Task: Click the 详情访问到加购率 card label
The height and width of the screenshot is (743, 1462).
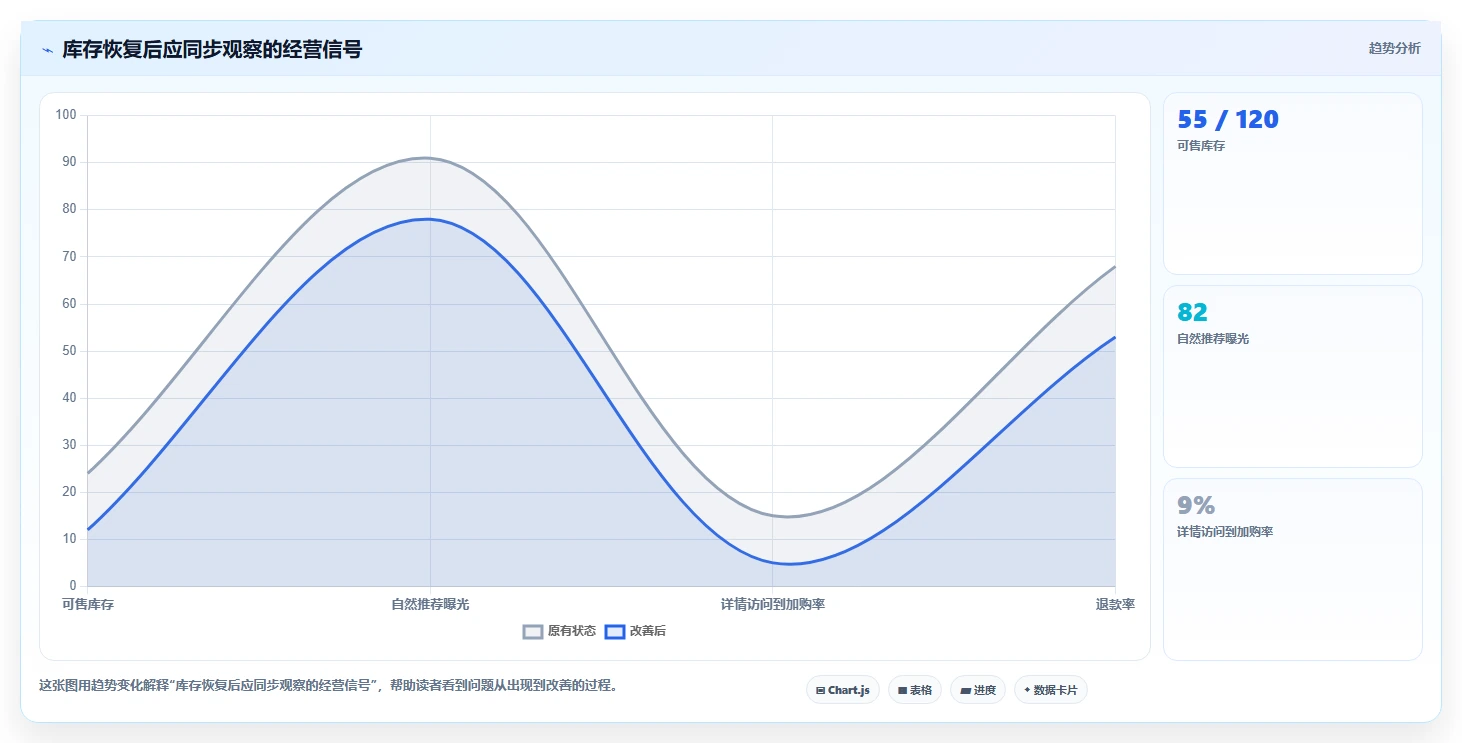Action: (x=1225, y=532)
